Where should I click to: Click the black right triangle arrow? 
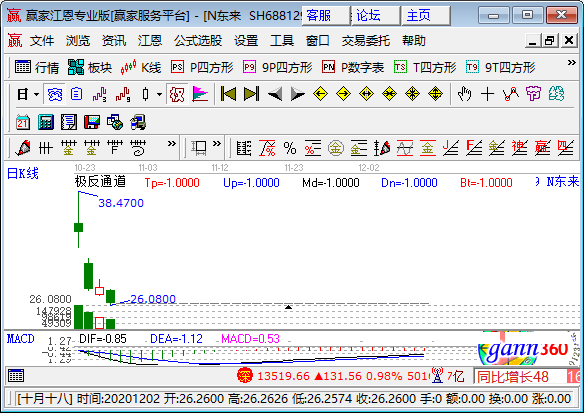point(298,94)
